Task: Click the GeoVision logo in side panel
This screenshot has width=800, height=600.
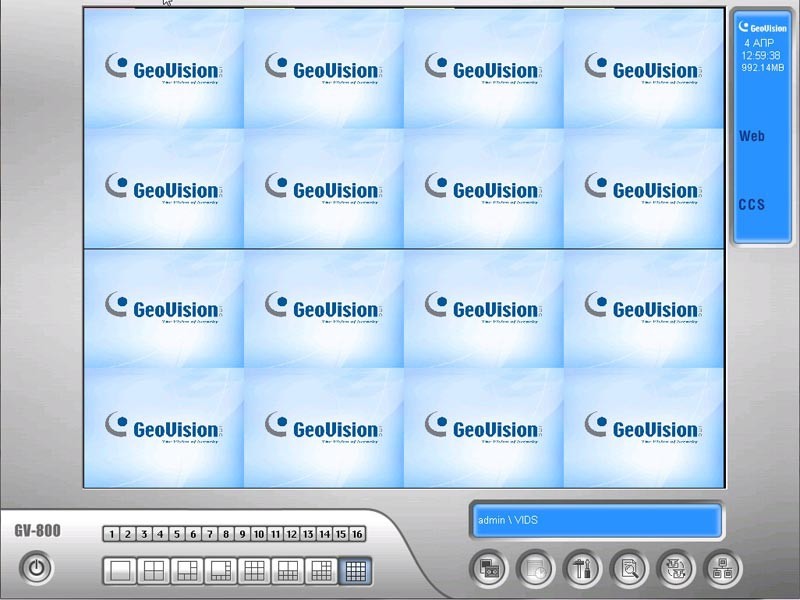Action: click(x=762, y=28)
